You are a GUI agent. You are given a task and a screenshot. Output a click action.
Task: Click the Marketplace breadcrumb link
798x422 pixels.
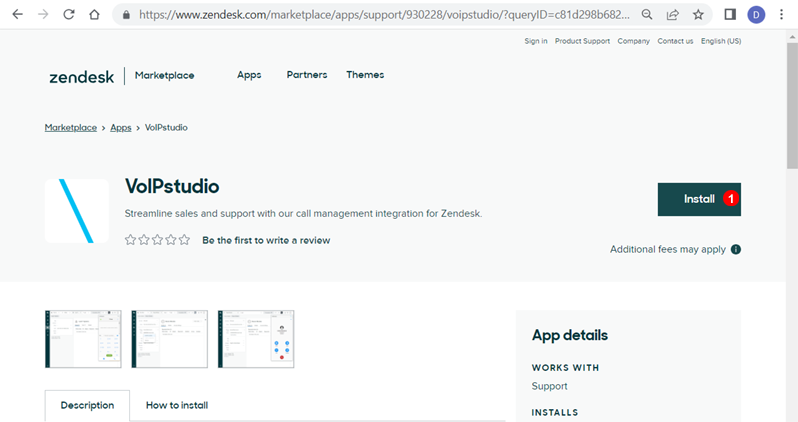coord(71,128)
